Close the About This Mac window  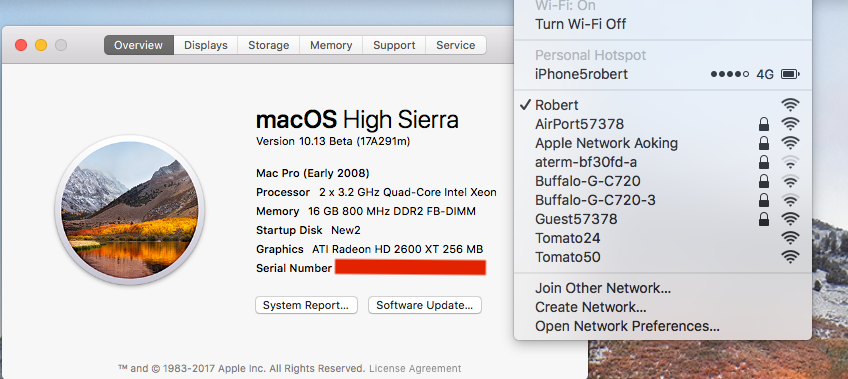tap(21, 45)
